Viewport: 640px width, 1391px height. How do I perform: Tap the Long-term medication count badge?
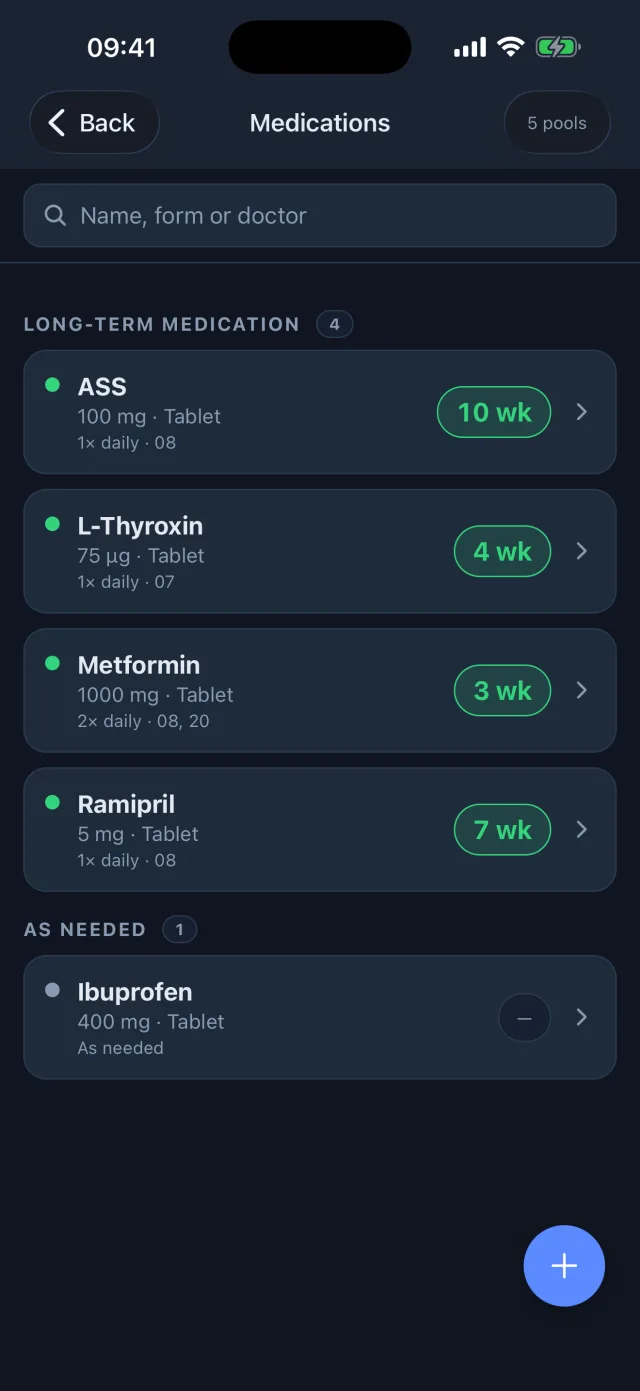[334, 324]
